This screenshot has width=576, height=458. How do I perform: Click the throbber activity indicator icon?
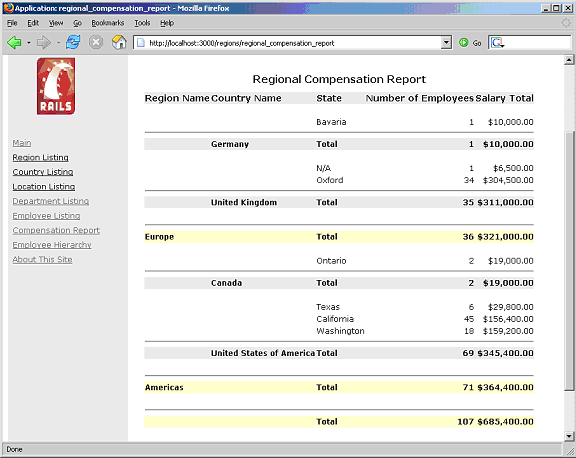[x=566, y=23]
